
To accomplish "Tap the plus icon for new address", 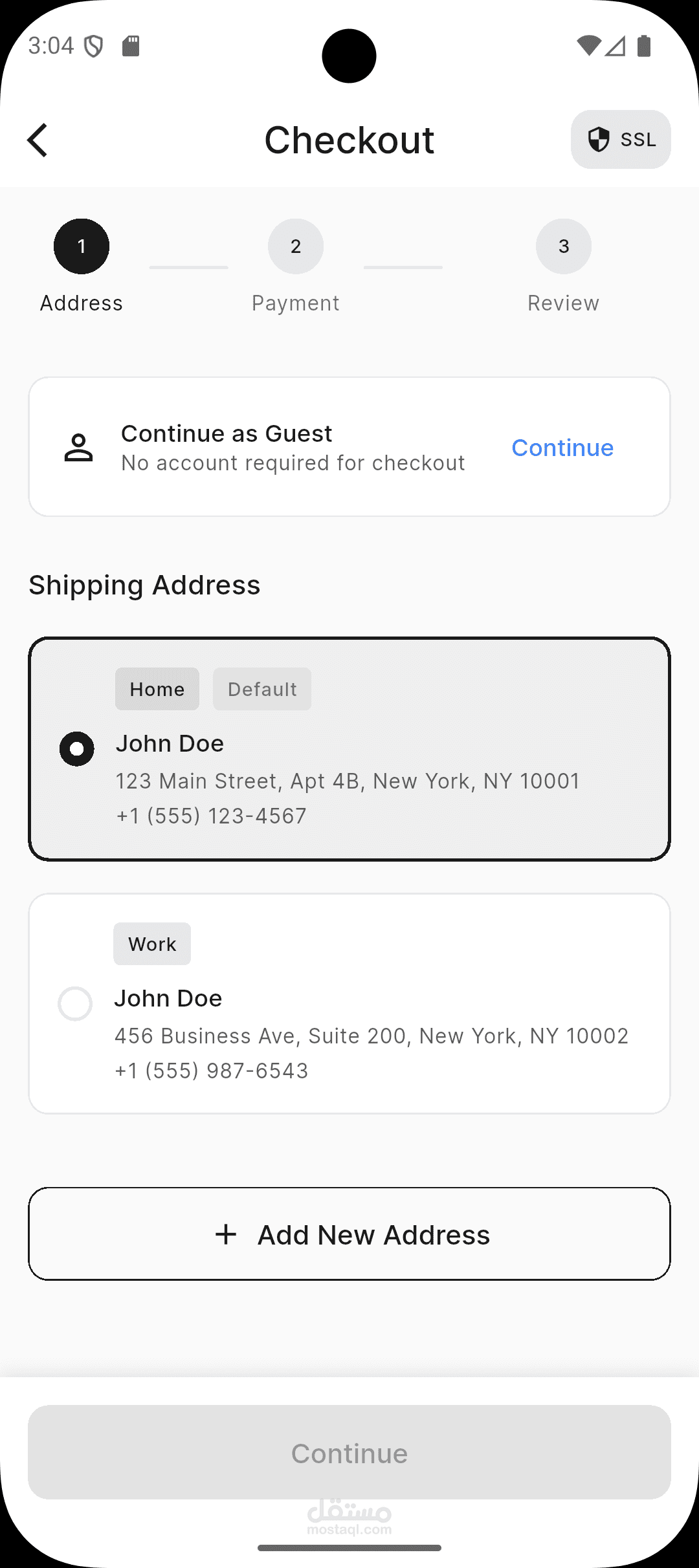I will (226, 1234).
